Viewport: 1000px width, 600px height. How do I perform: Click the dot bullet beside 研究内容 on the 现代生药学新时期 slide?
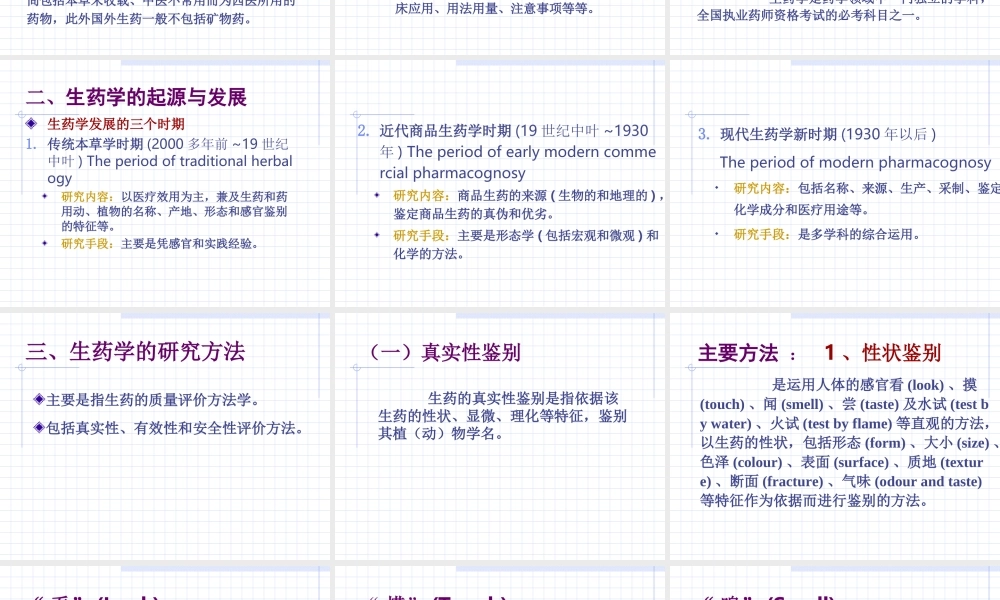tap(717, 187)
